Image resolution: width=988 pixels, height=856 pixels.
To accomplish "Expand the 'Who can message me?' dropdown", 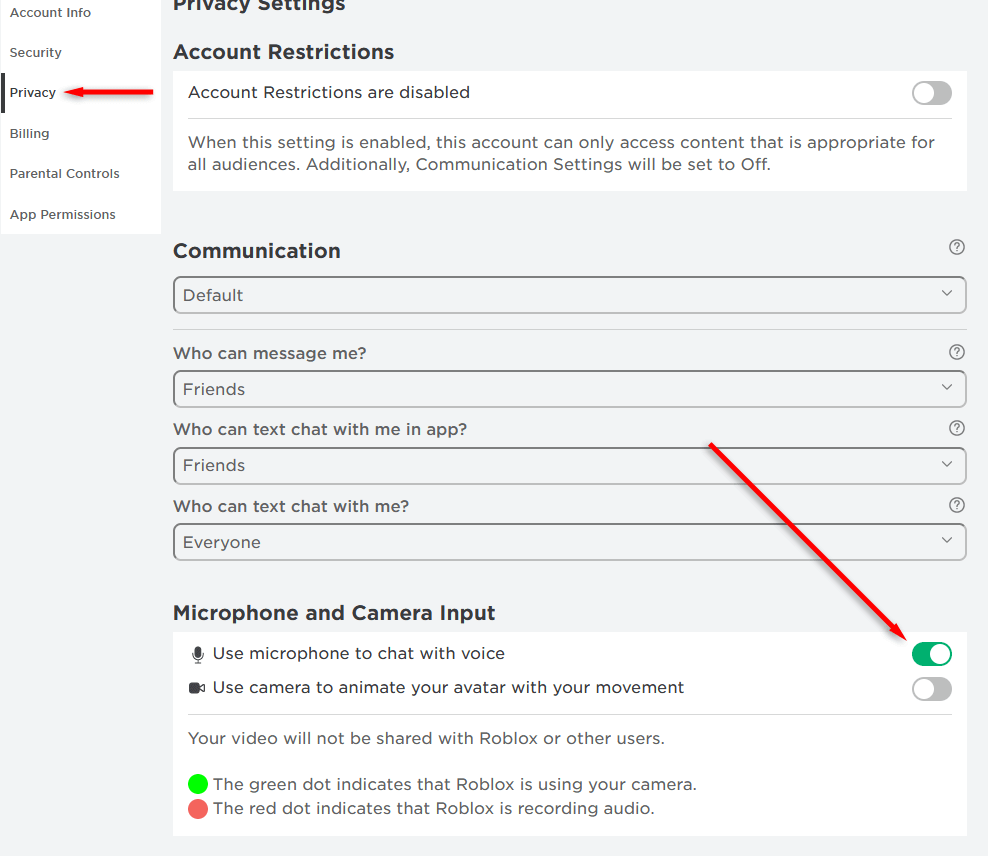I will pos(569,389).
